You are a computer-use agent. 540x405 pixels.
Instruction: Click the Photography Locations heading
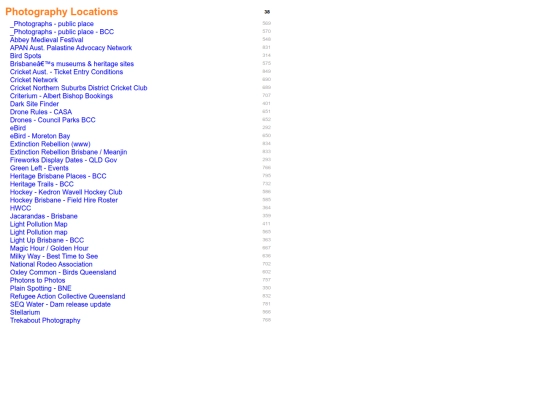[62, 12]
